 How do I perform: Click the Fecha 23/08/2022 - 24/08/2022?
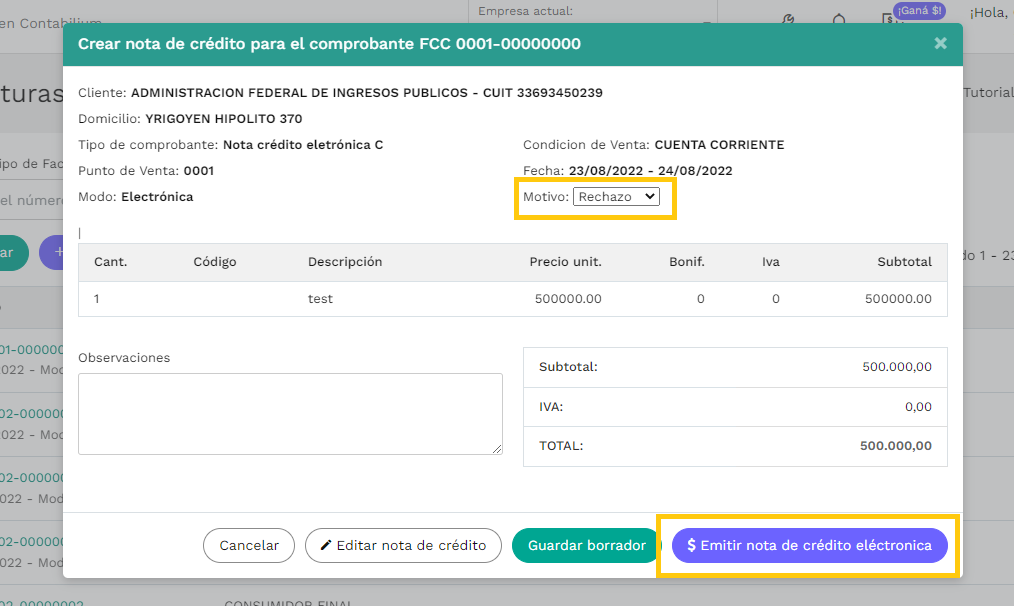tap(651, 171)
